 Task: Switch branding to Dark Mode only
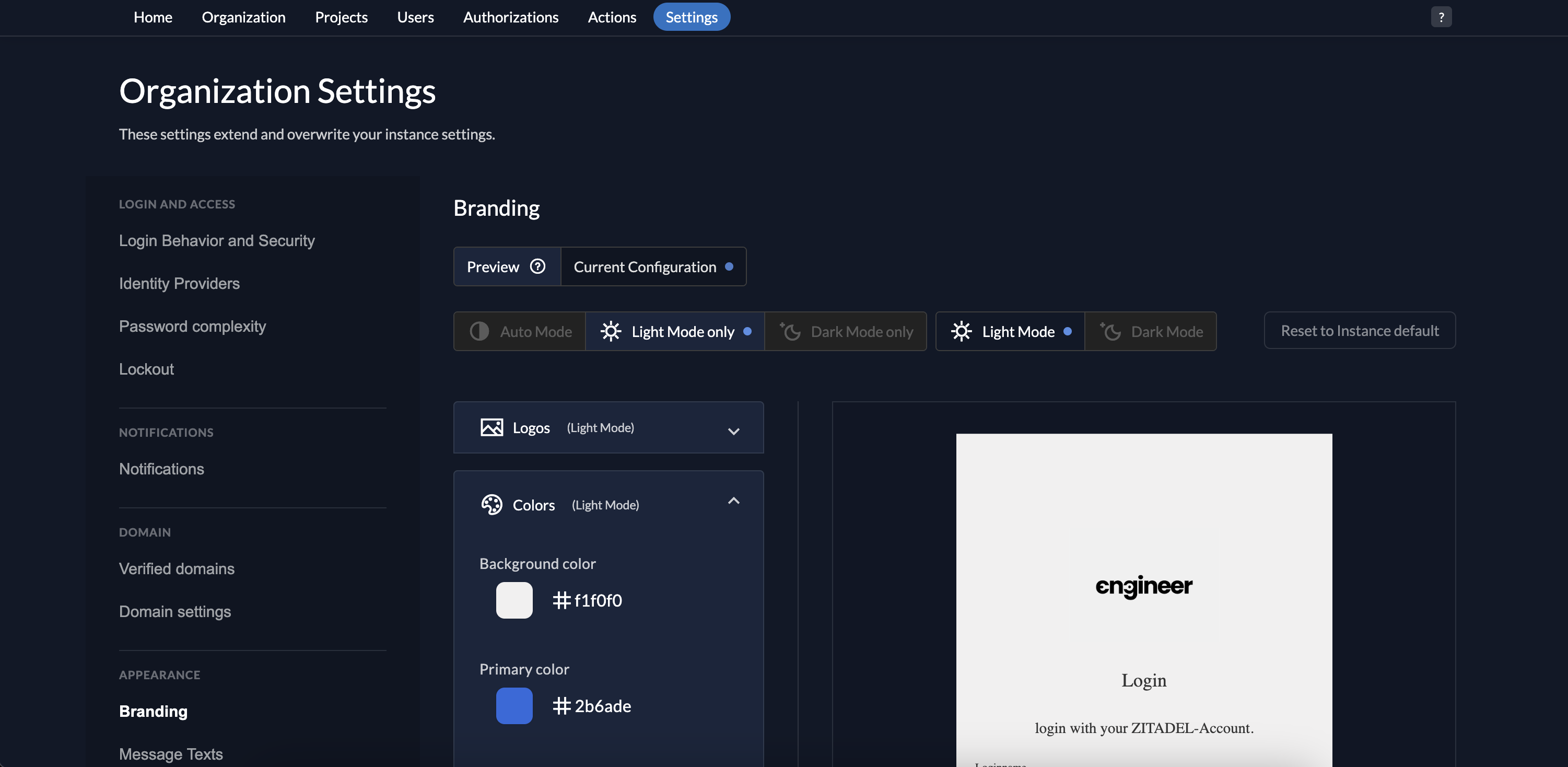click(x=846, y=331)
